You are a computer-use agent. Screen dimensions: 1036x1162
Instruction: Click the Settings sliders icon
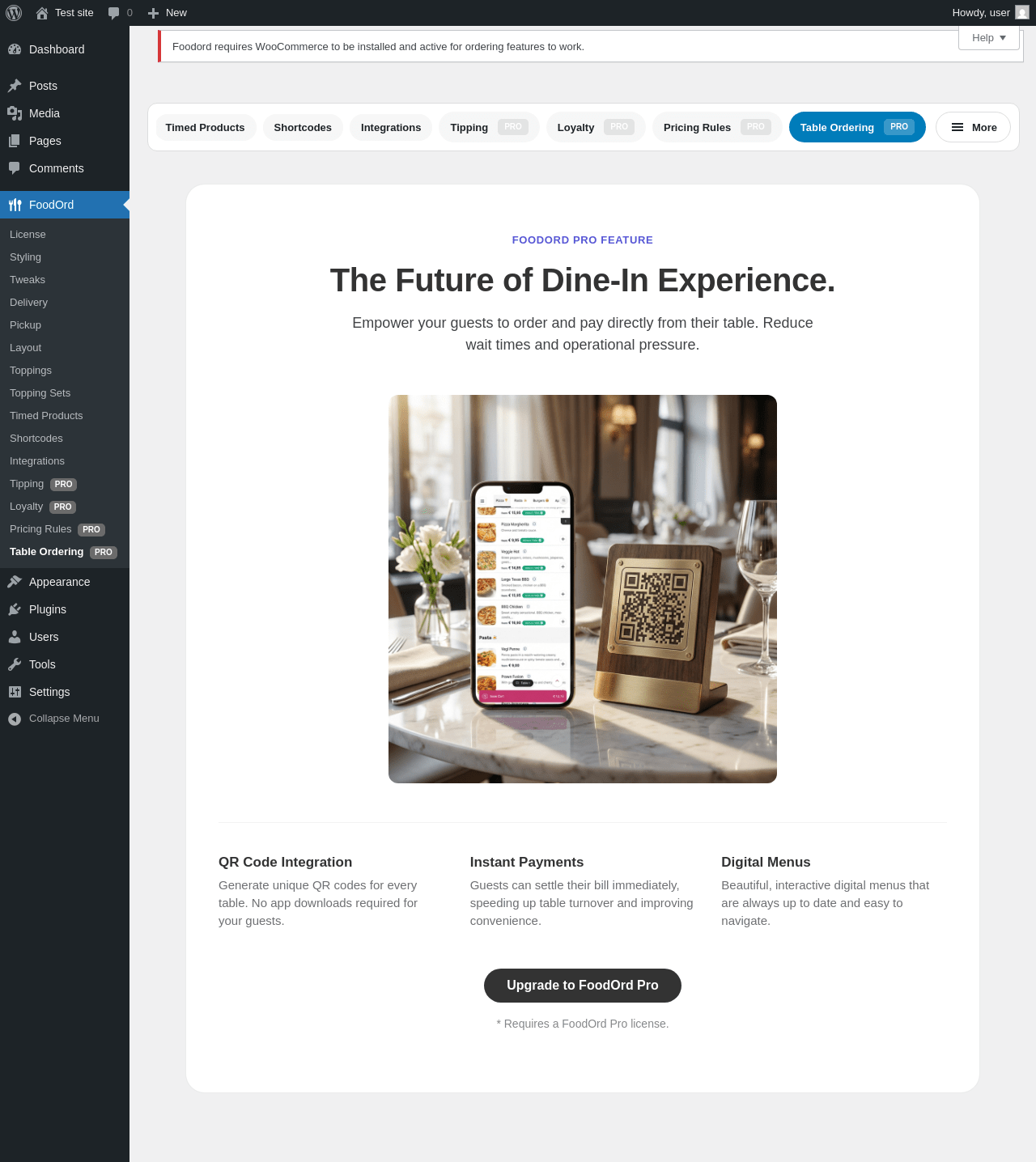[15, 692]
